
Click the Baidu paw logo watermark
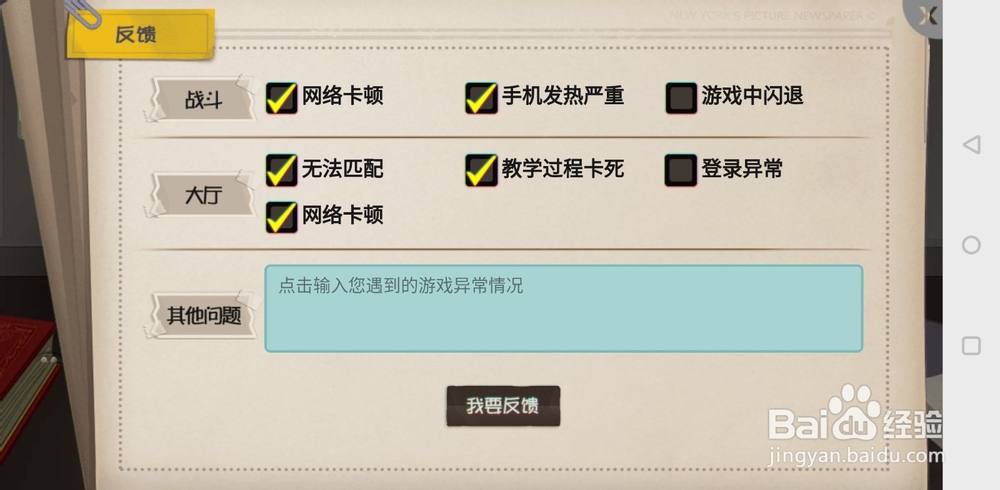853,412
